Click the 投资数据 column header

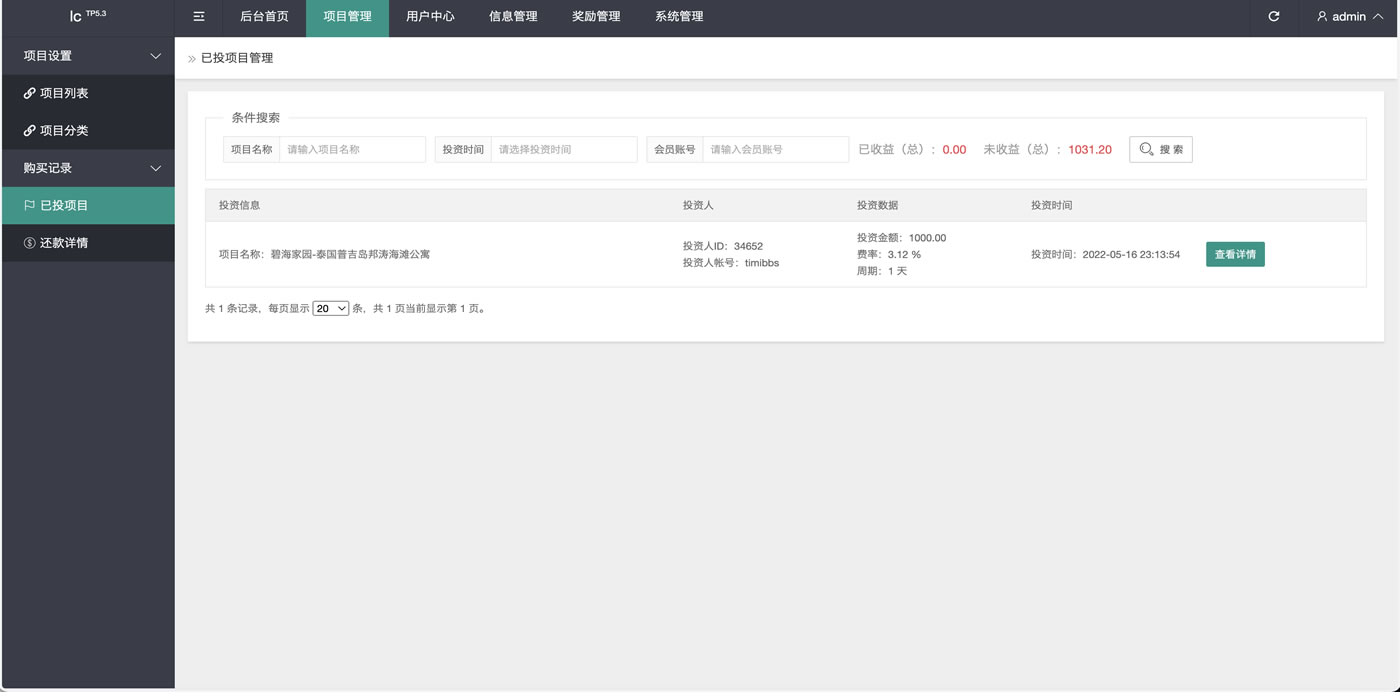point(877,205)
